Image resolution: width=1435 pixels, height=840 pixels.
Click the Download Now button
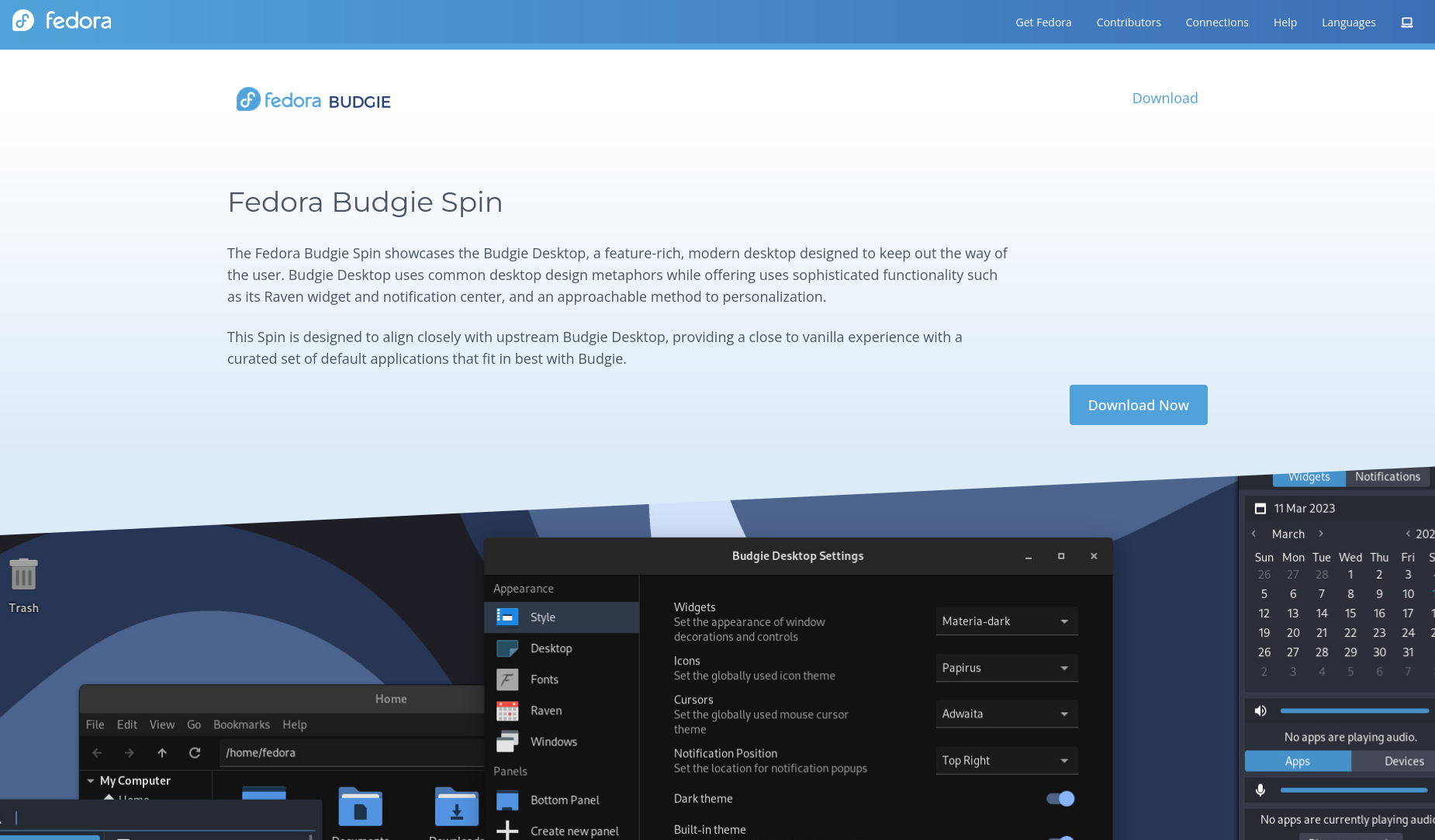pos(1138,405)
